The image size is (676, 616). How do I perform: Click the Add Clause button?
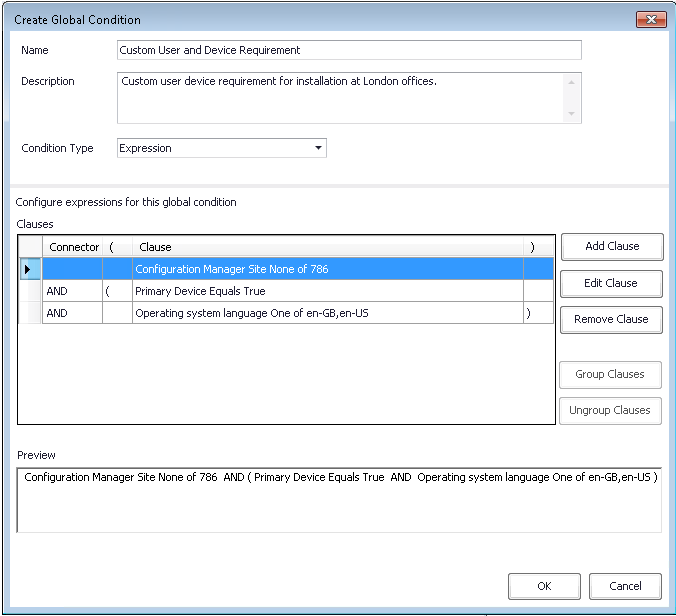611,246
